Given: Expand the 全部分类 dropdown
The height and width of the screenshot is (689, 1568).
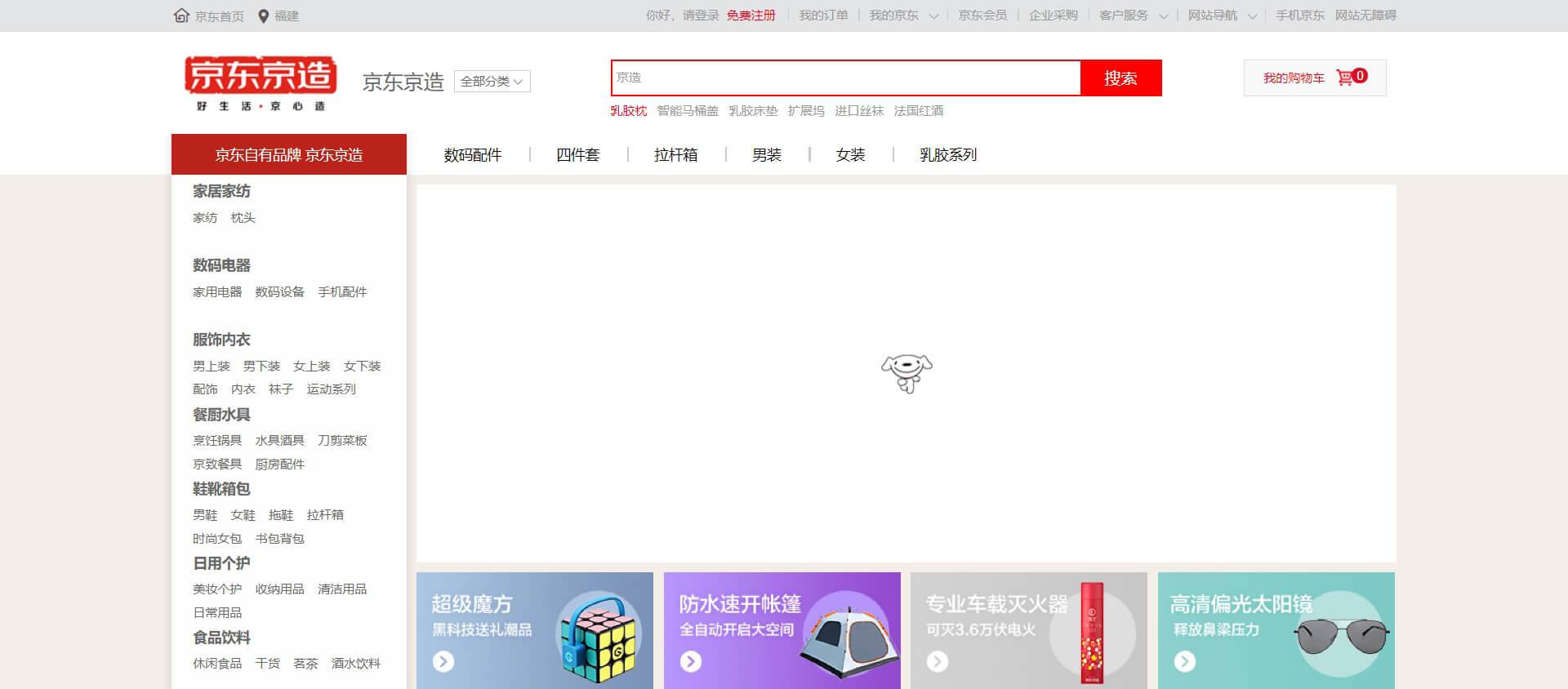Looking at the screenshot, I should (x=492, y=82).
